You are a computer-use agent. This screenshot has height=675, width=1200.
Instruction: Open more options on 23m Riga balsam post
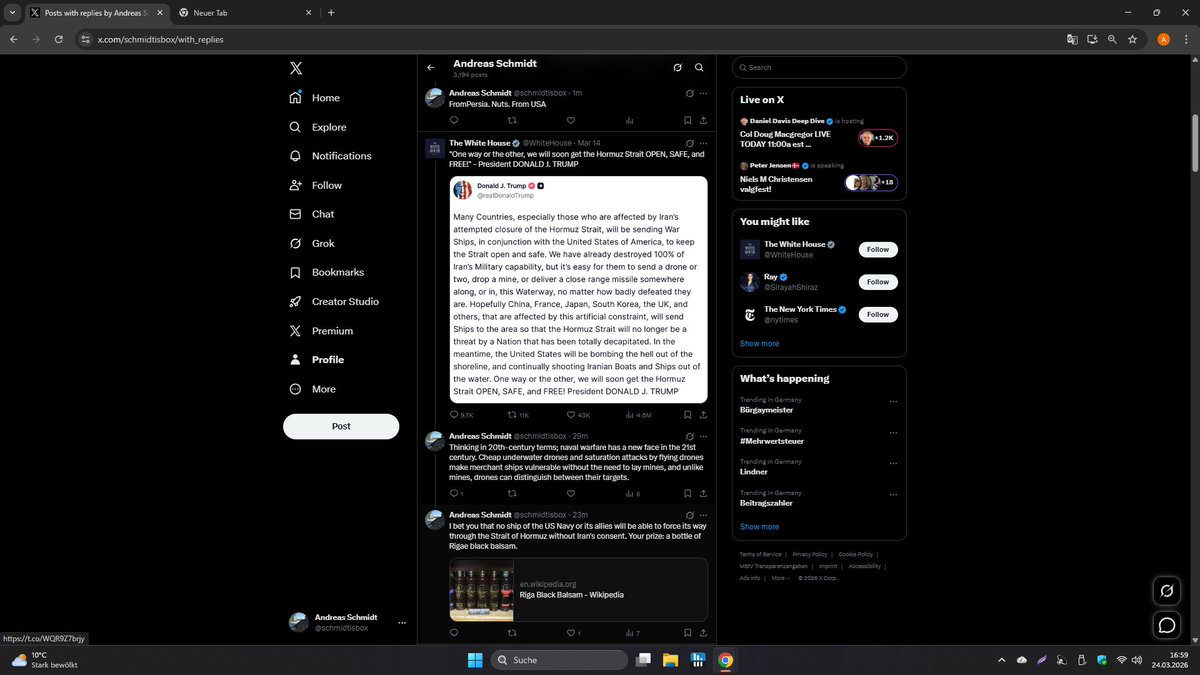pyautogui.click(x=703, y=514)
